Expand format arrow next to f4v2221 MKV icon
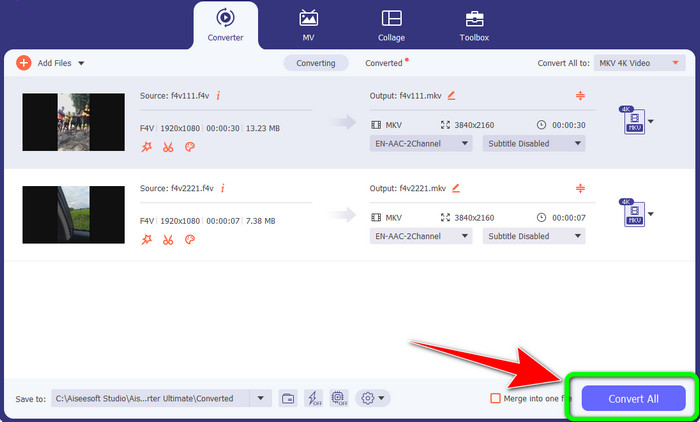This screenshot has width=700, height=422. [651, 214]
